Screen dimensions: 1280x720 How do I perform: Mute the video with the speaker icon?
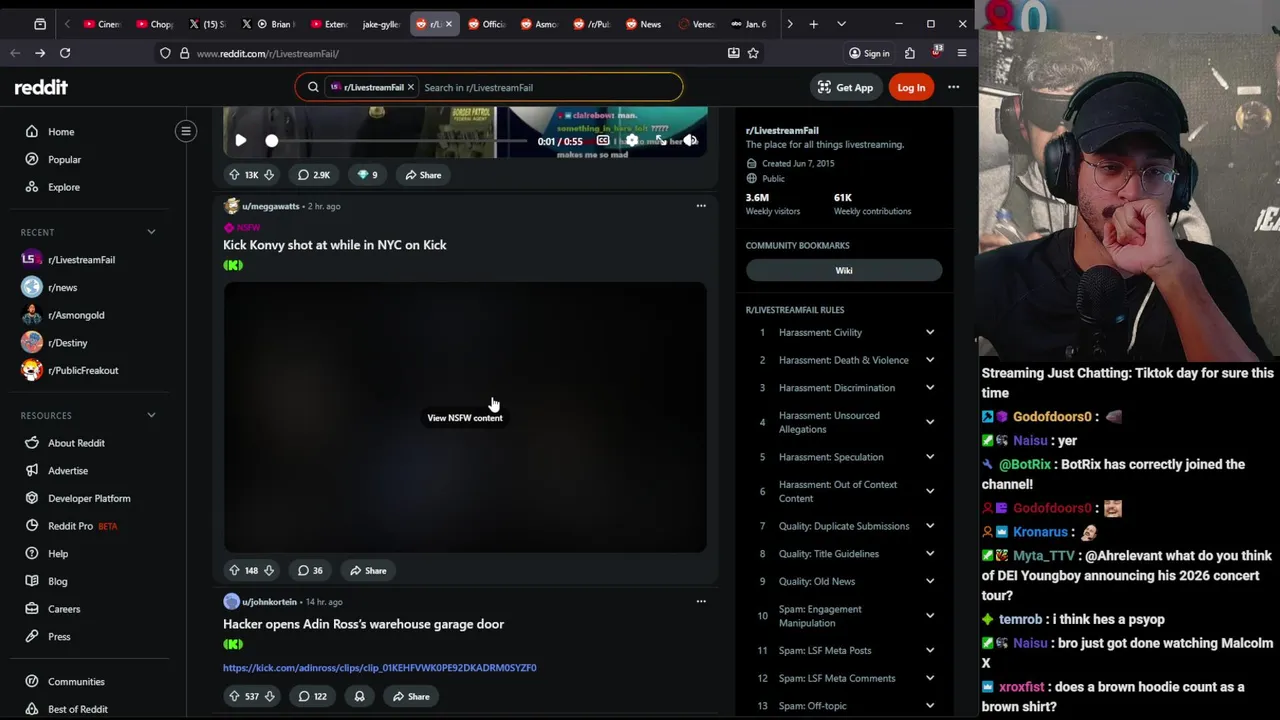[x=690, y=141]
